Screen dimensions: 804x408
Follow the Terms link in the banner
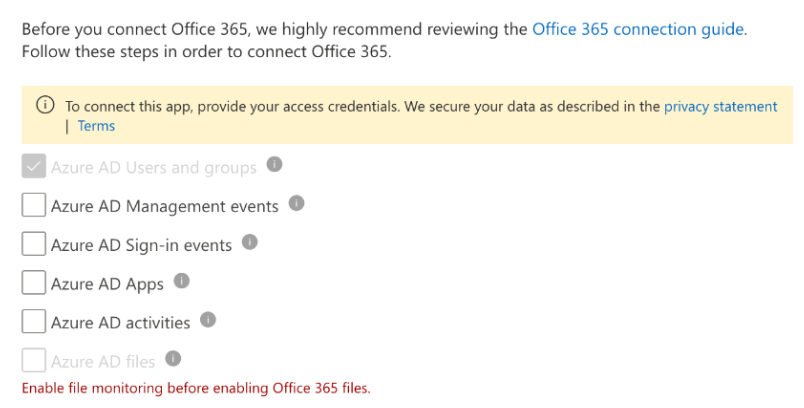click(x=96, y=126)
